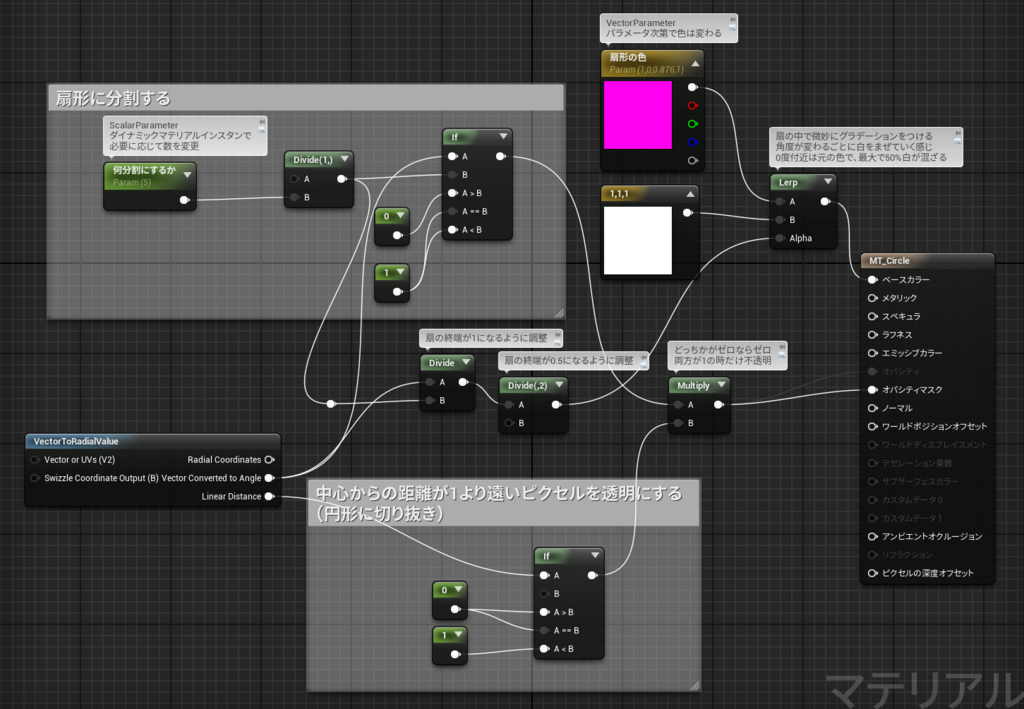Select the VectorToRadialValue node title

(76, 441)
